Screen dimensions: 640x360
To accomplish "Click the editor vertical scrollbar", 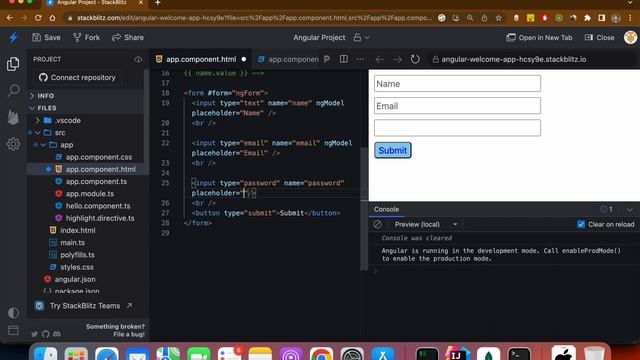I will (364, 208).
